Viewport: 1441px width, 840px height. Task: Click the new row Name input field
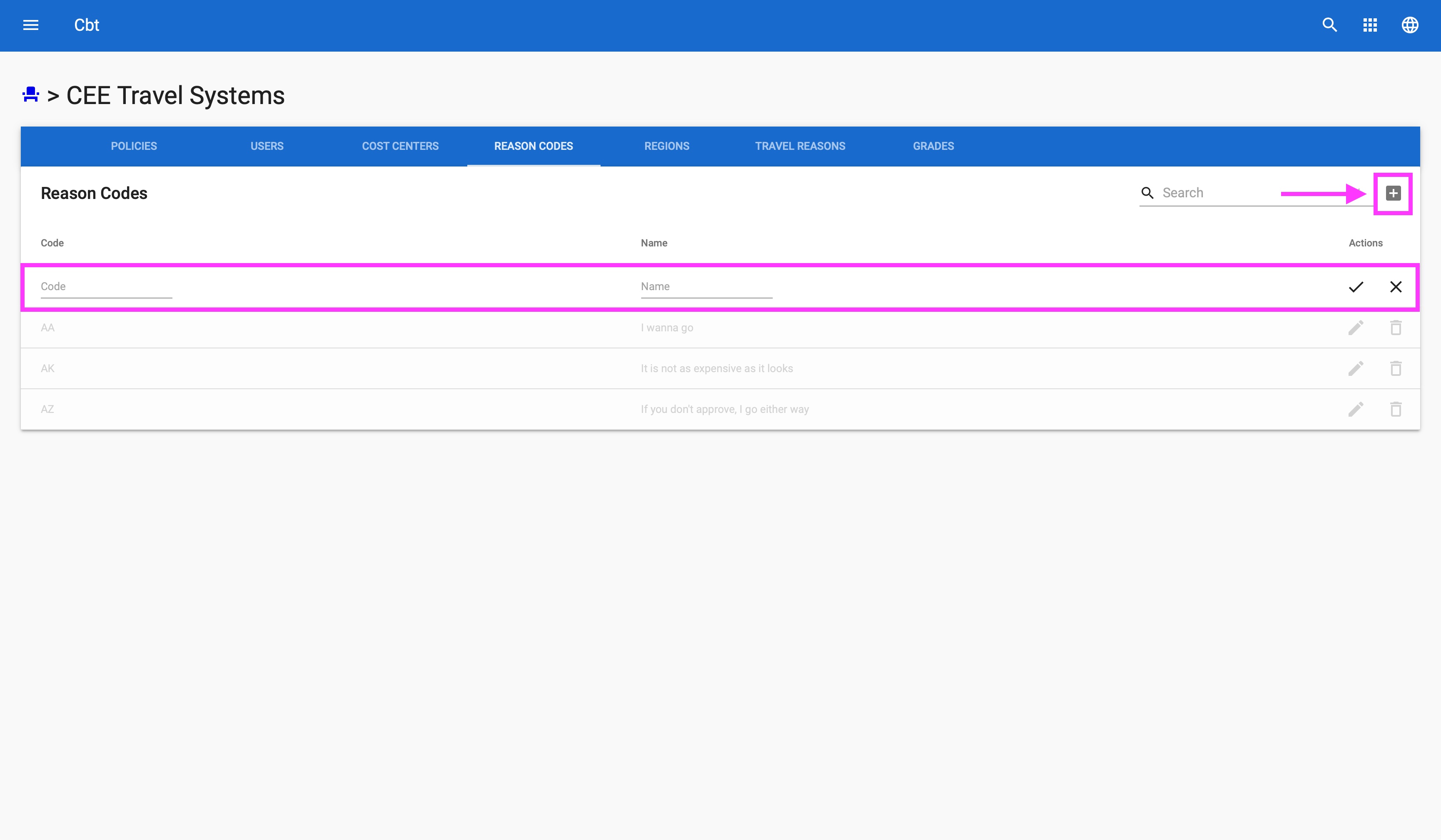(706, 287)
